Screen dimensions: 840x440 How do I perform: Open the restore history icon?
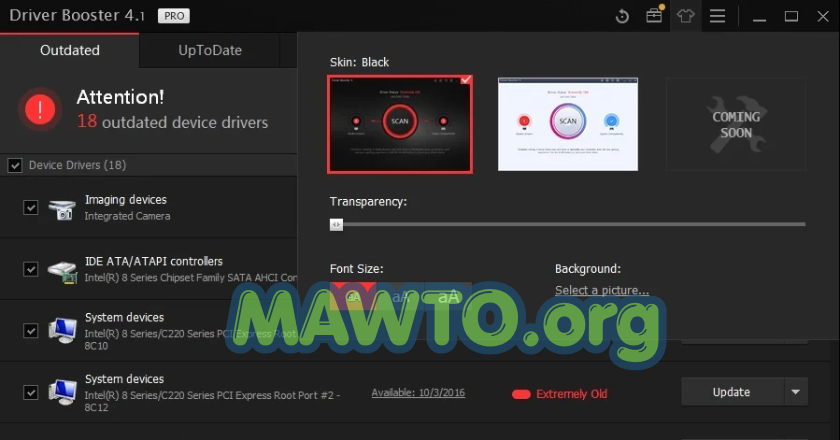[x=622, y=16]
